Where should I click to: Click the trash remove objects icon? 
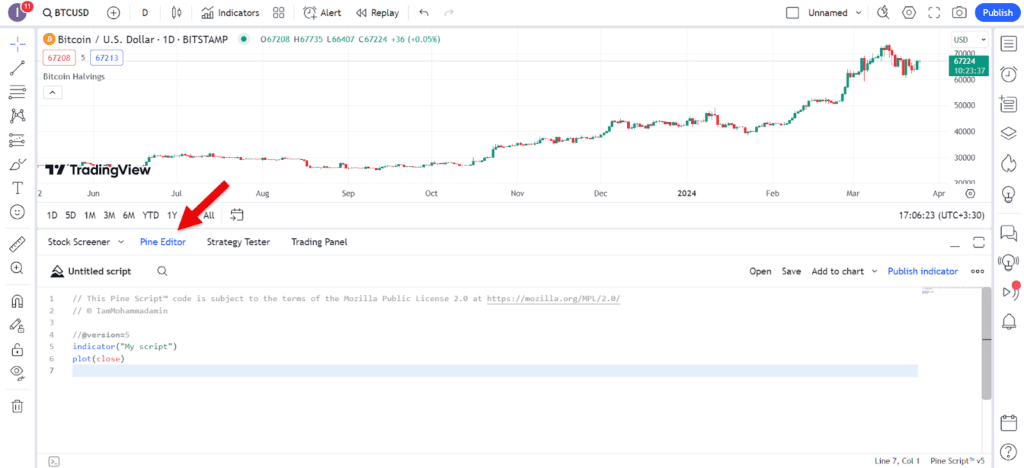point(17,406)
